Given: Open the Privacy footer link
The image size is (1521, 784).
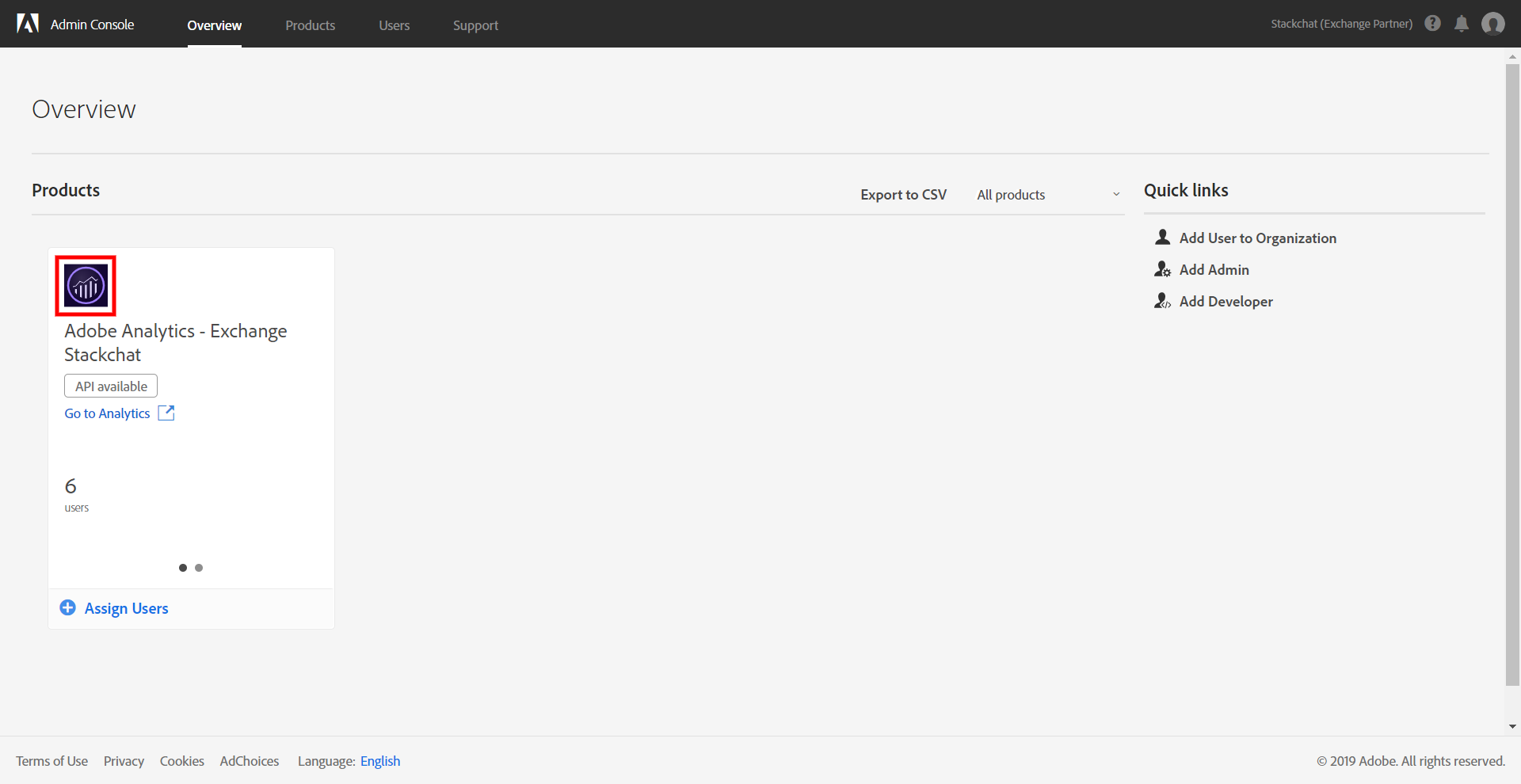Looking at the screenshot, I should pos(124,761).
